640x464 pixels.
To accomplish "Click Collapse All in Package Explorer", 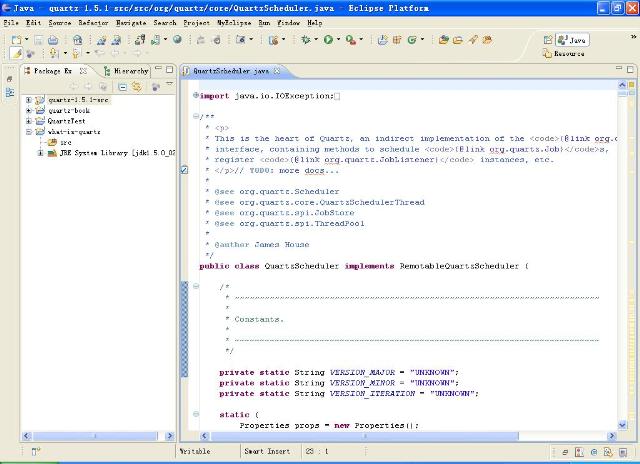I will pyautogui.click(x=122, y=87).
